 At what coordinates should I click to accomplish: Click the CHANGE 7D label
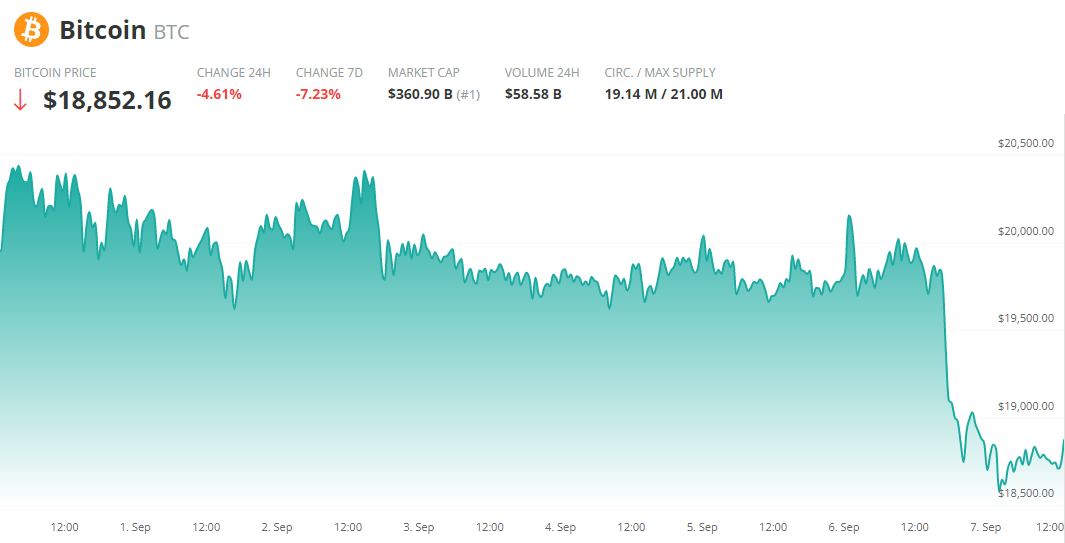click(329, 72)
